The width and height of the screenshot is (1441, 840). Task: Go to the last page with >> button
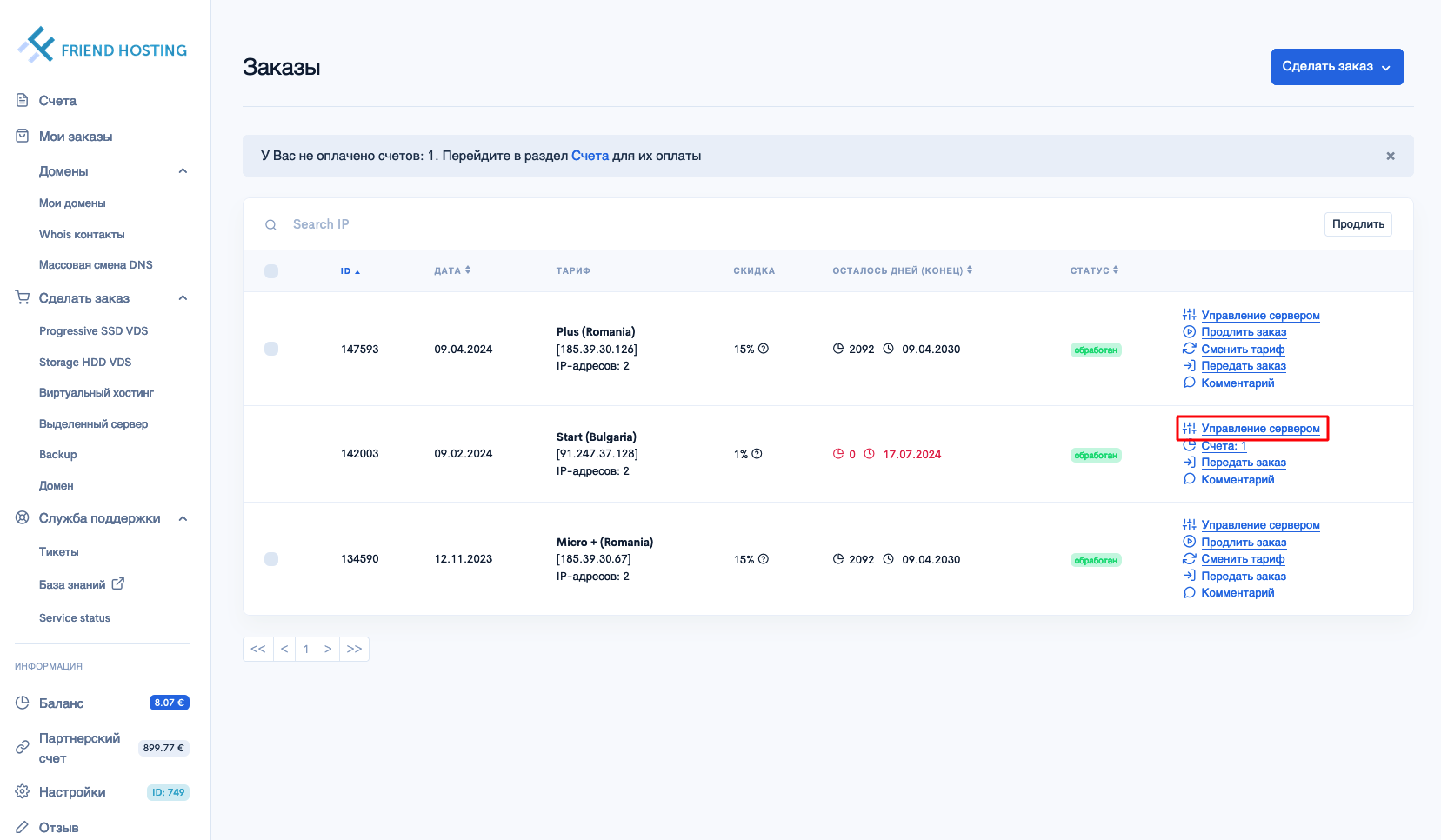354,650
